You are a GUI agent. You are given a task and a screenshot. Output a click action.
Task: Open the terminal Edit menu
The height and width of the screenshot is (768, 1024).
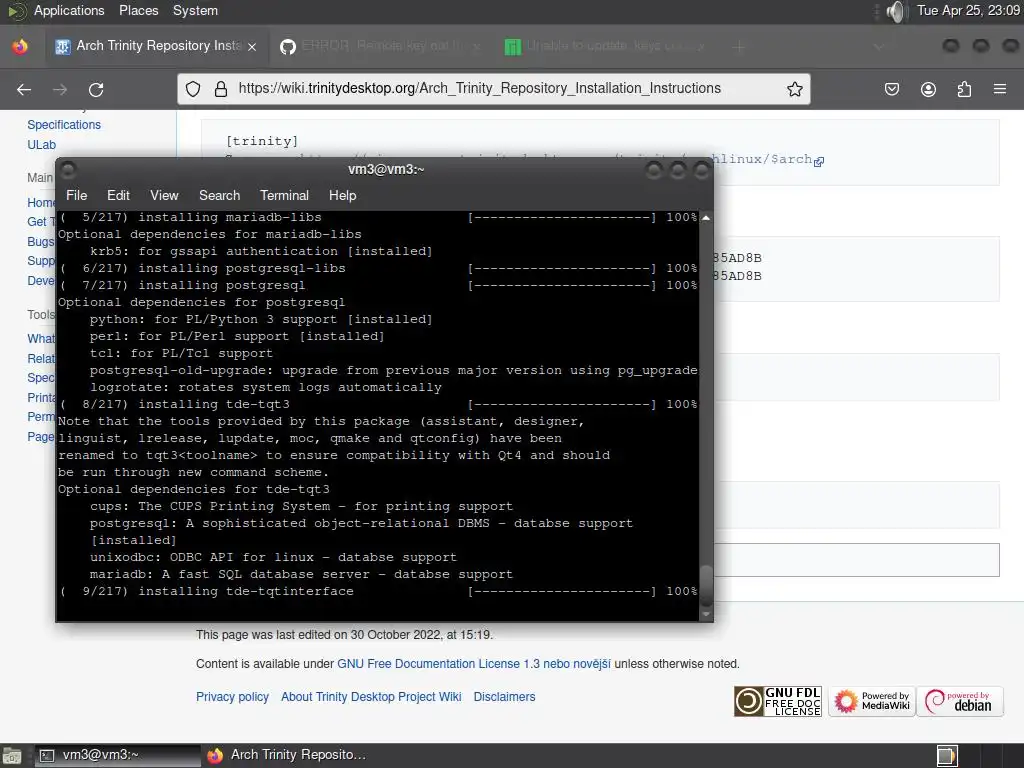click(118, 195)
